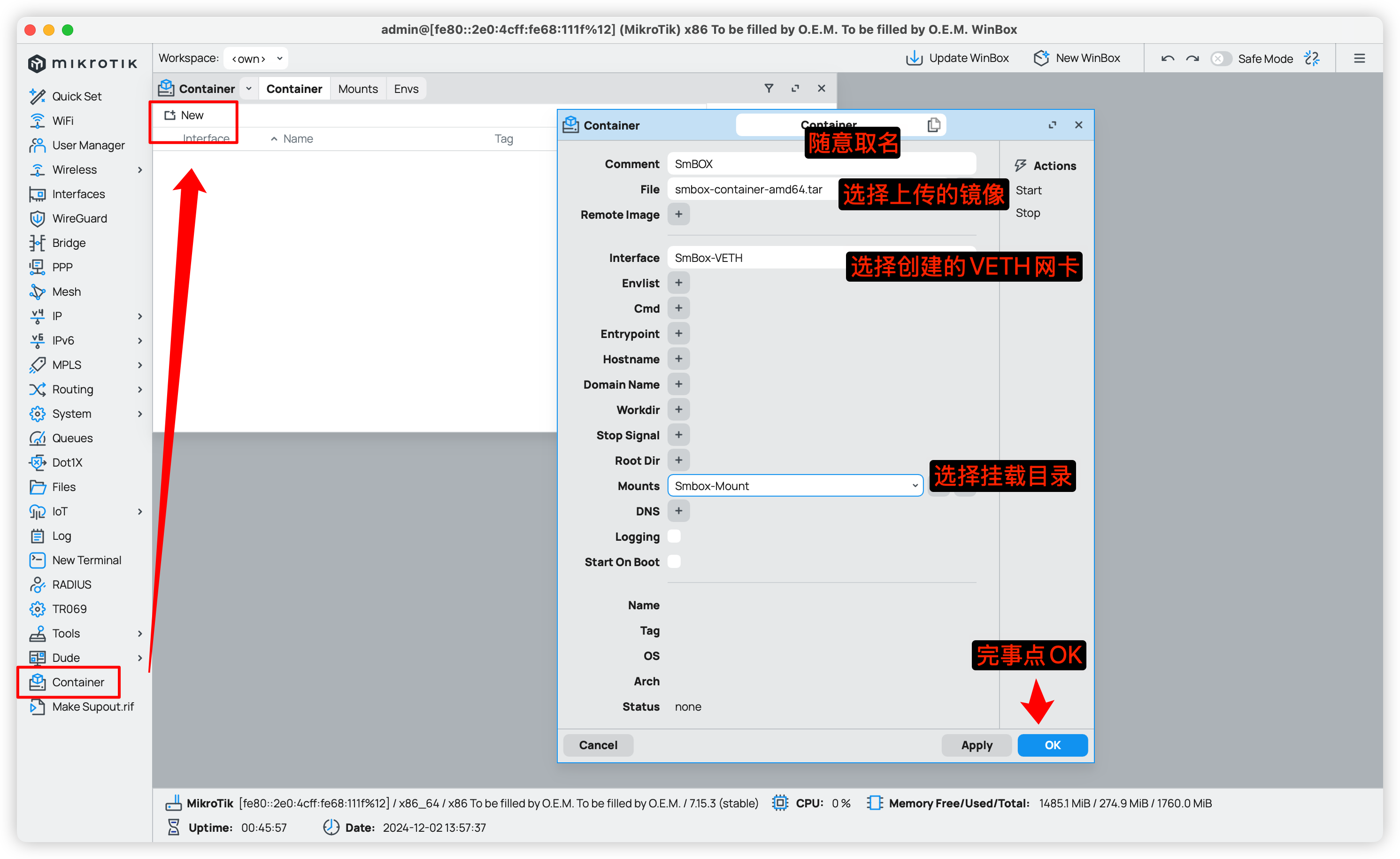Open the Workspace dropdown

(x=256, y=59)
